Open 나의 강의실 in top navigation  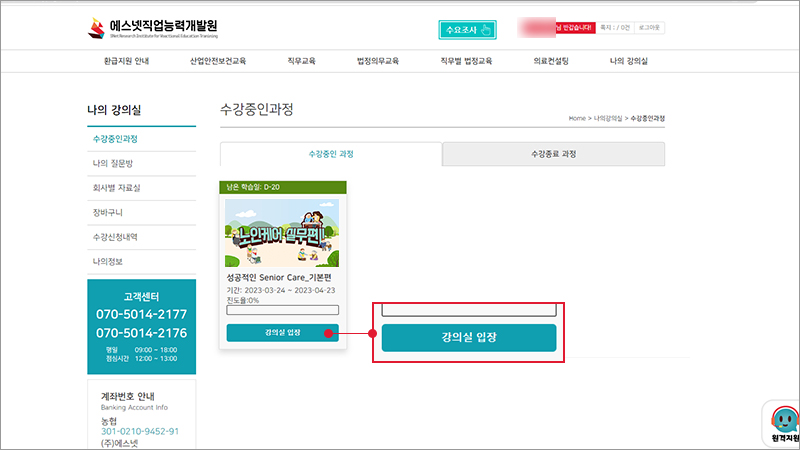click(x=629, y=61)
